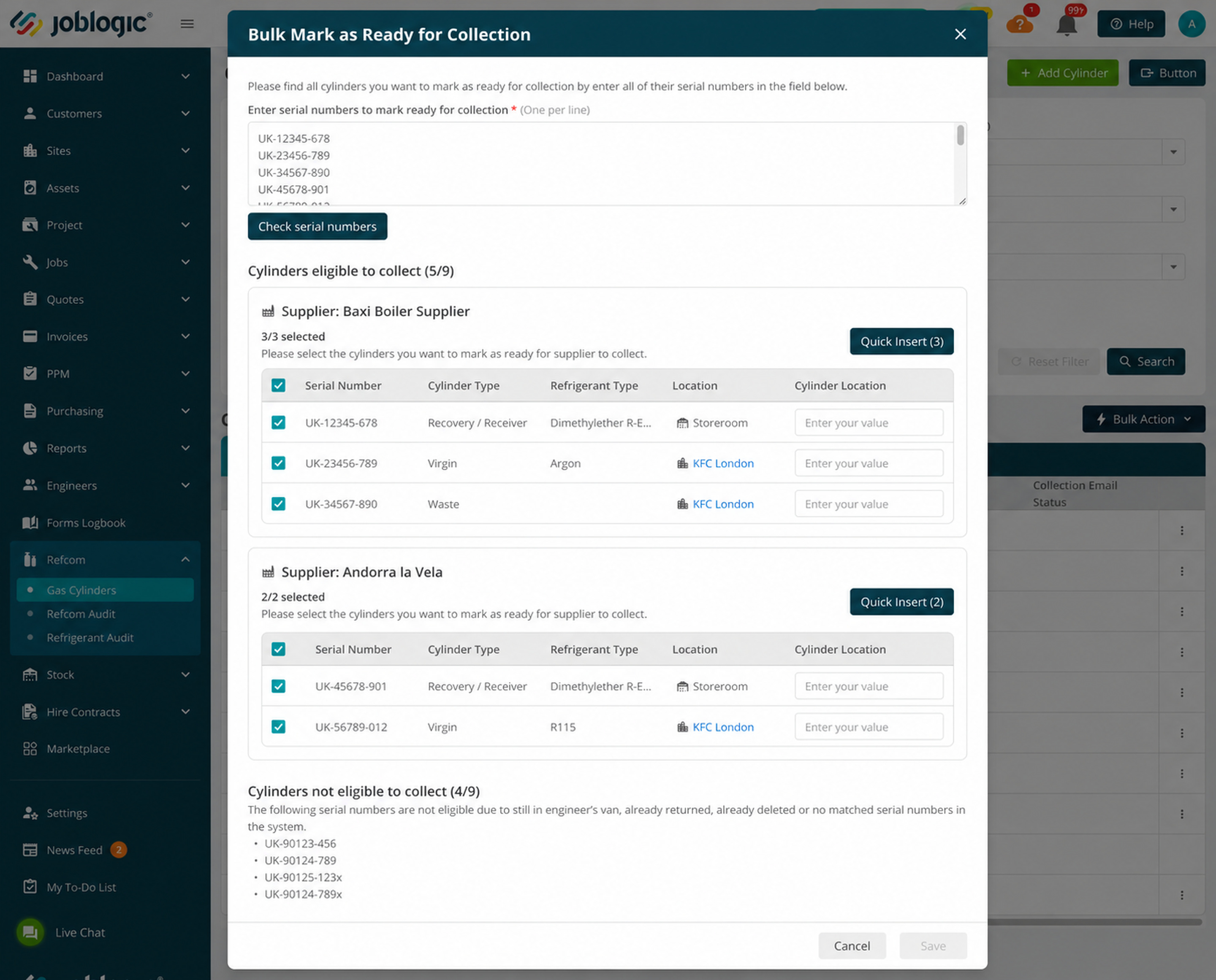
Task: Click the News Feed icon
Action: click(30, 850)
